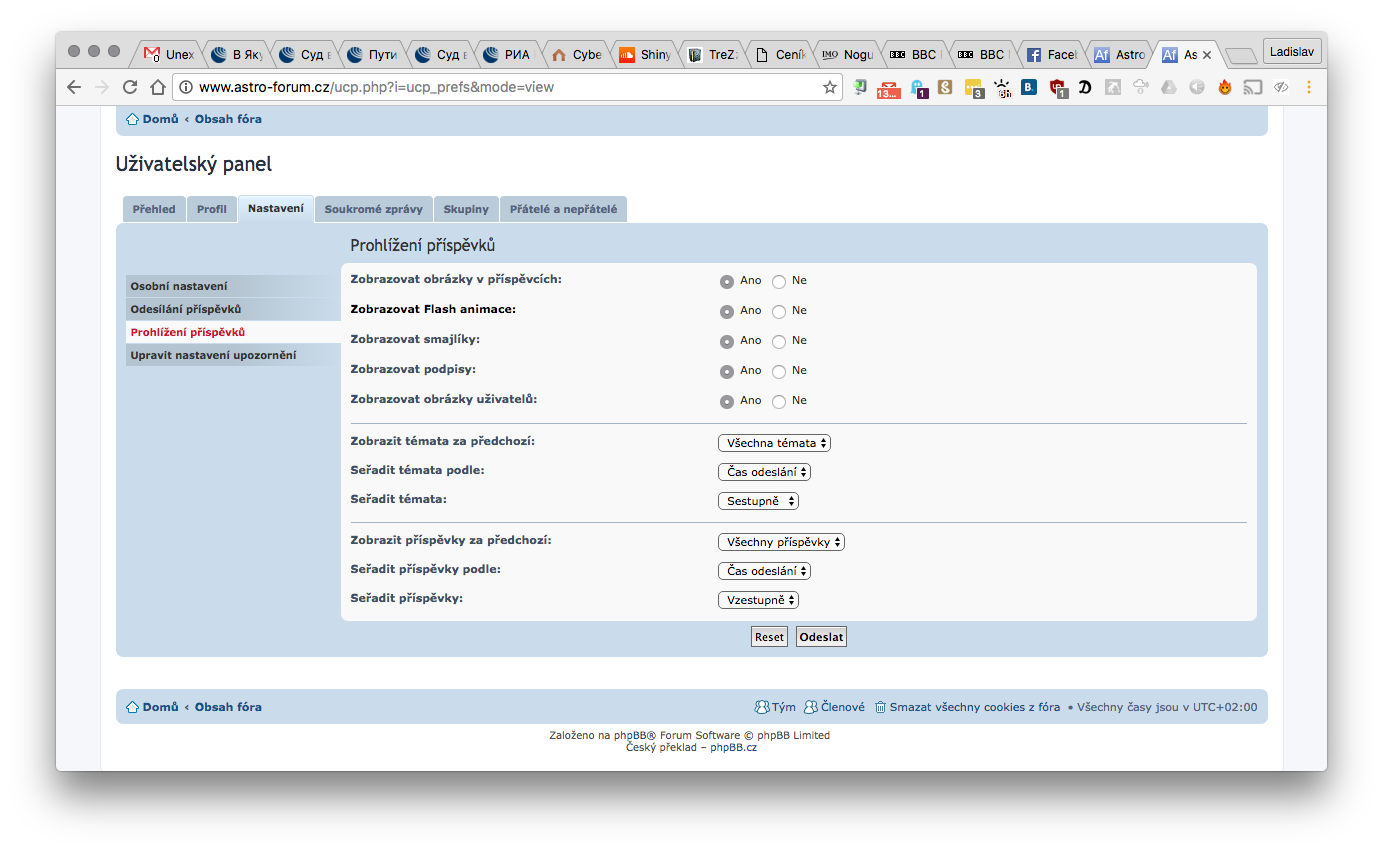
Task: Select Ano for Zobrazovat obrázky uživatelů
Action: [727, 401]
